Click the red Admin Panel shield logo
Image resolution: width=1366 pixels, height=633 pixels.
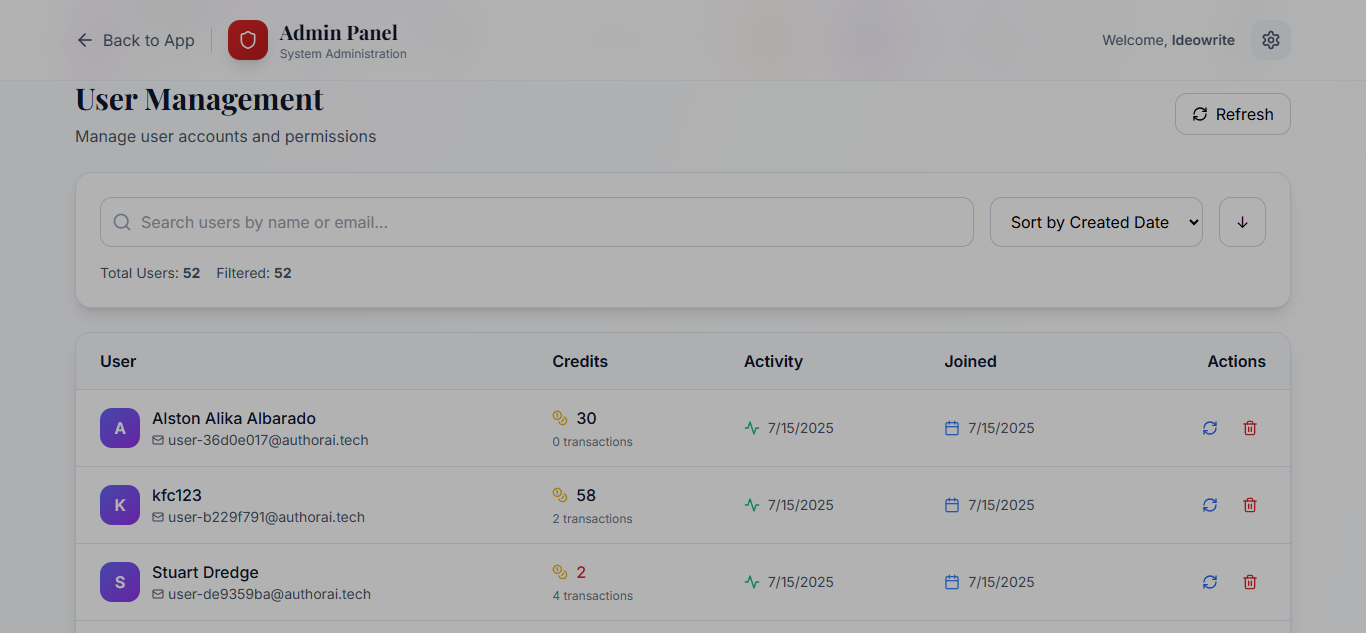[248, 40]
